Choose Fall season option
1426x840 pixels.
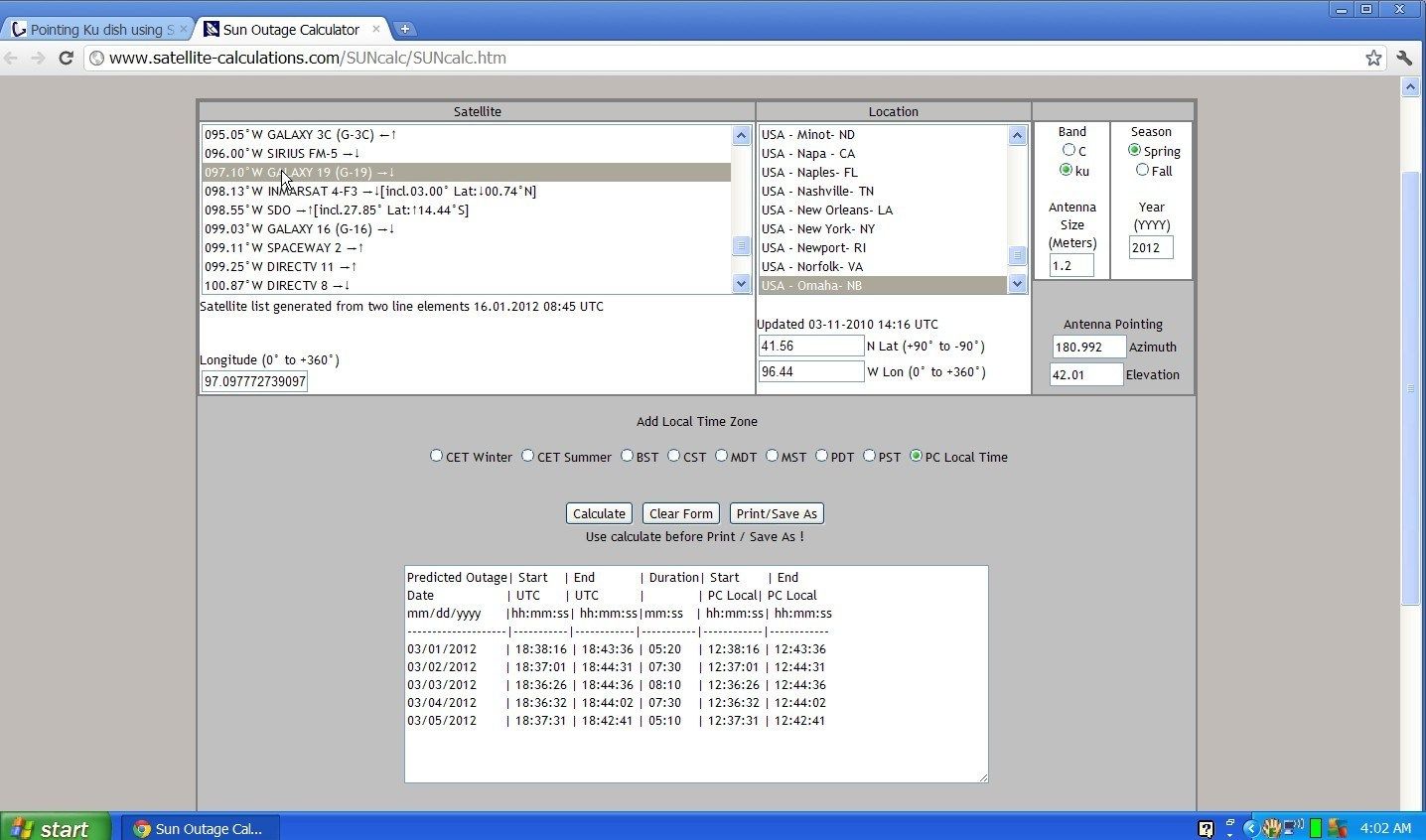(1142, 170)
